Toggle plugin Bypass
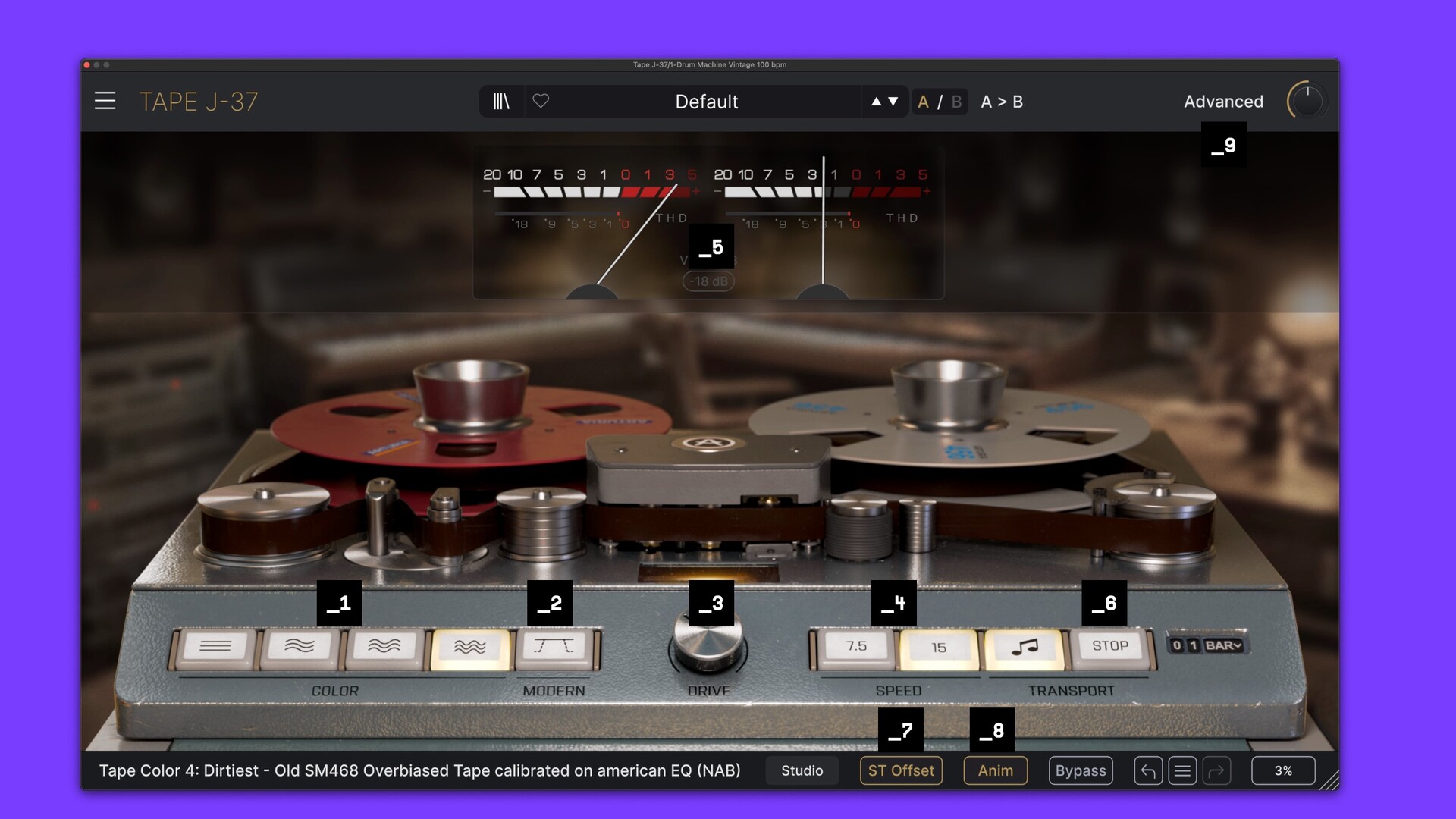The width and height of the screenshot is (1456, 819). click(1081, 770)
